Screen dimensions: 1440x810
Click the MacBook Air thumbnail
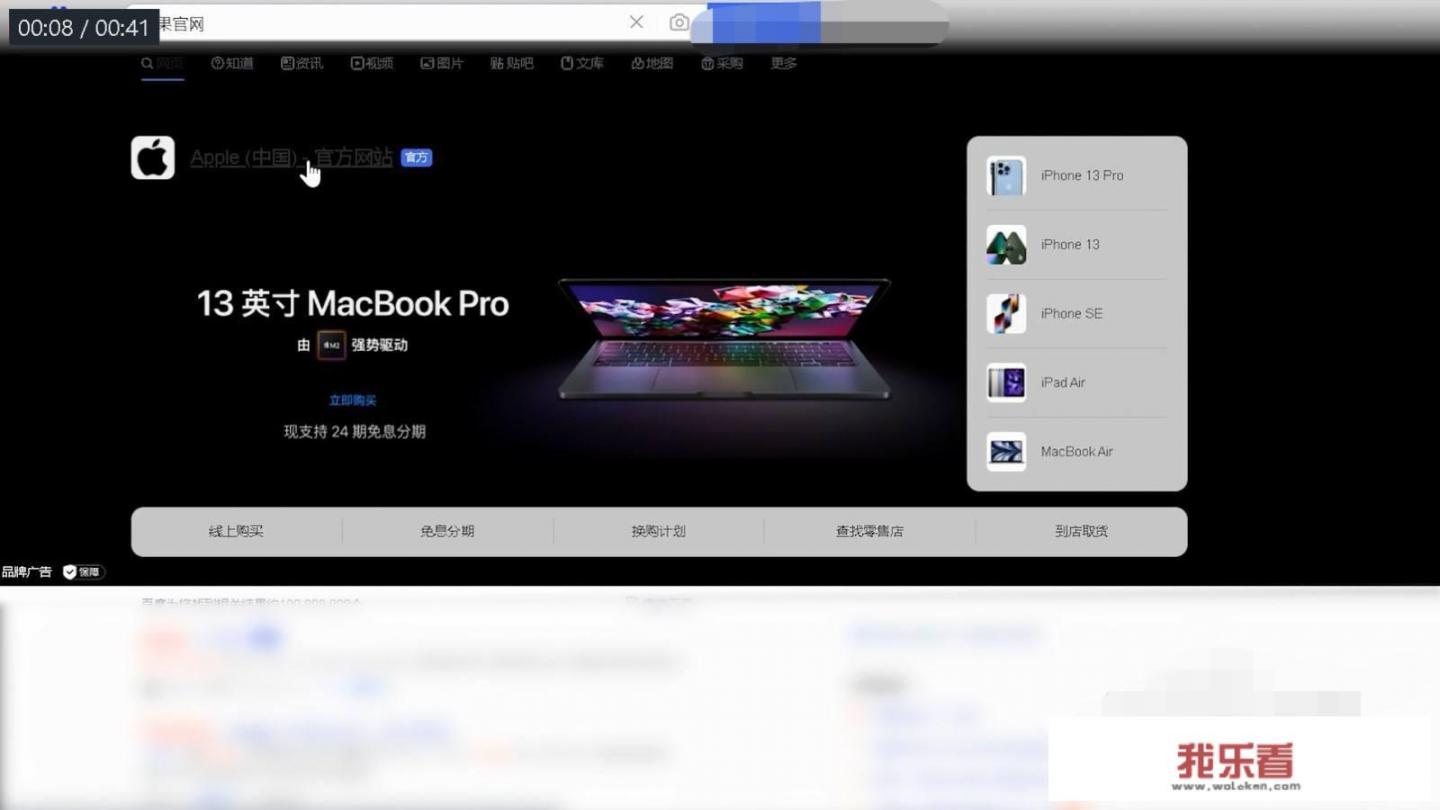click(1006, 451)
